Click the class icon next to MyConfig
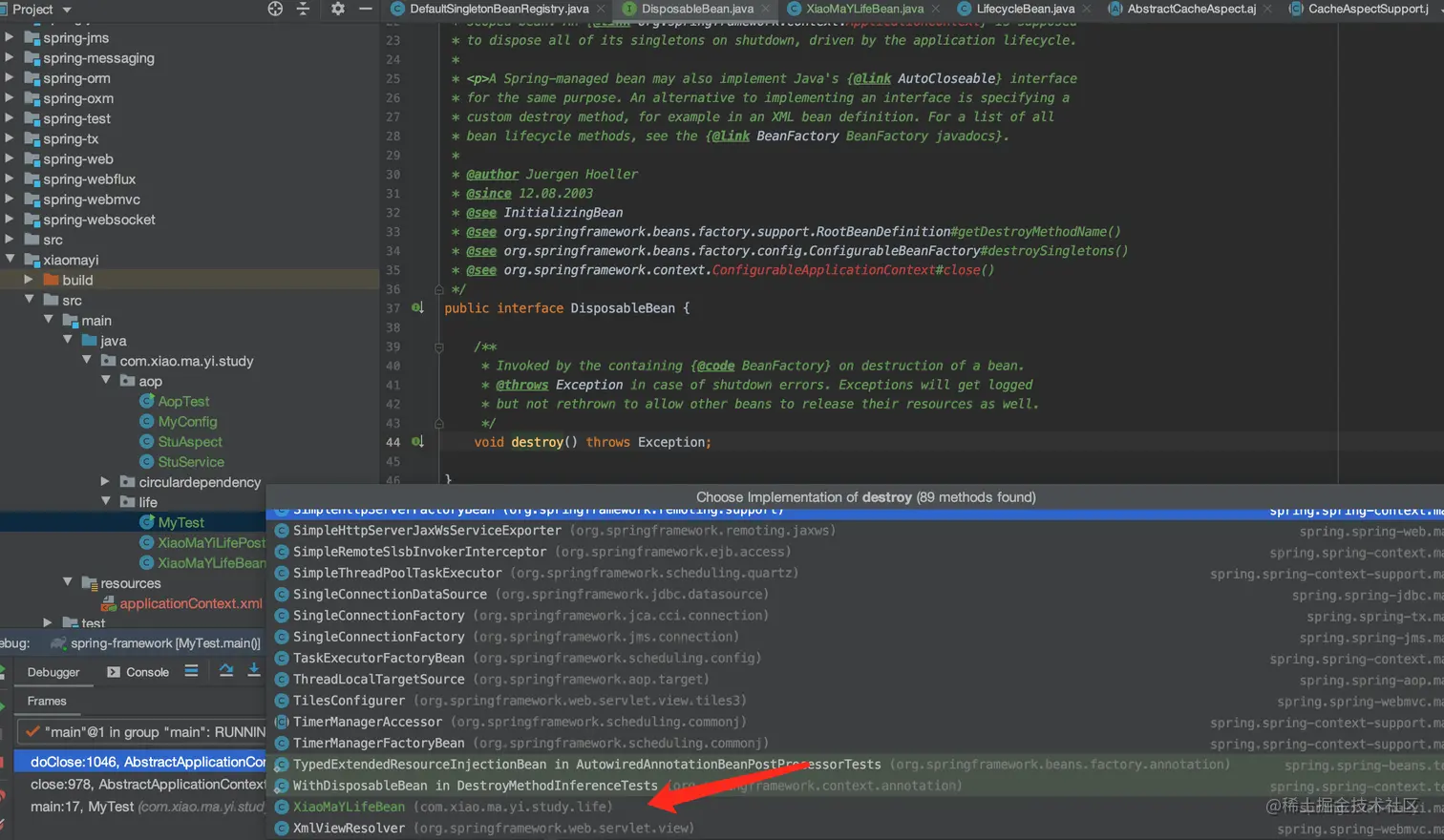This screenshot has height=840, width=1444. [147, 421]
